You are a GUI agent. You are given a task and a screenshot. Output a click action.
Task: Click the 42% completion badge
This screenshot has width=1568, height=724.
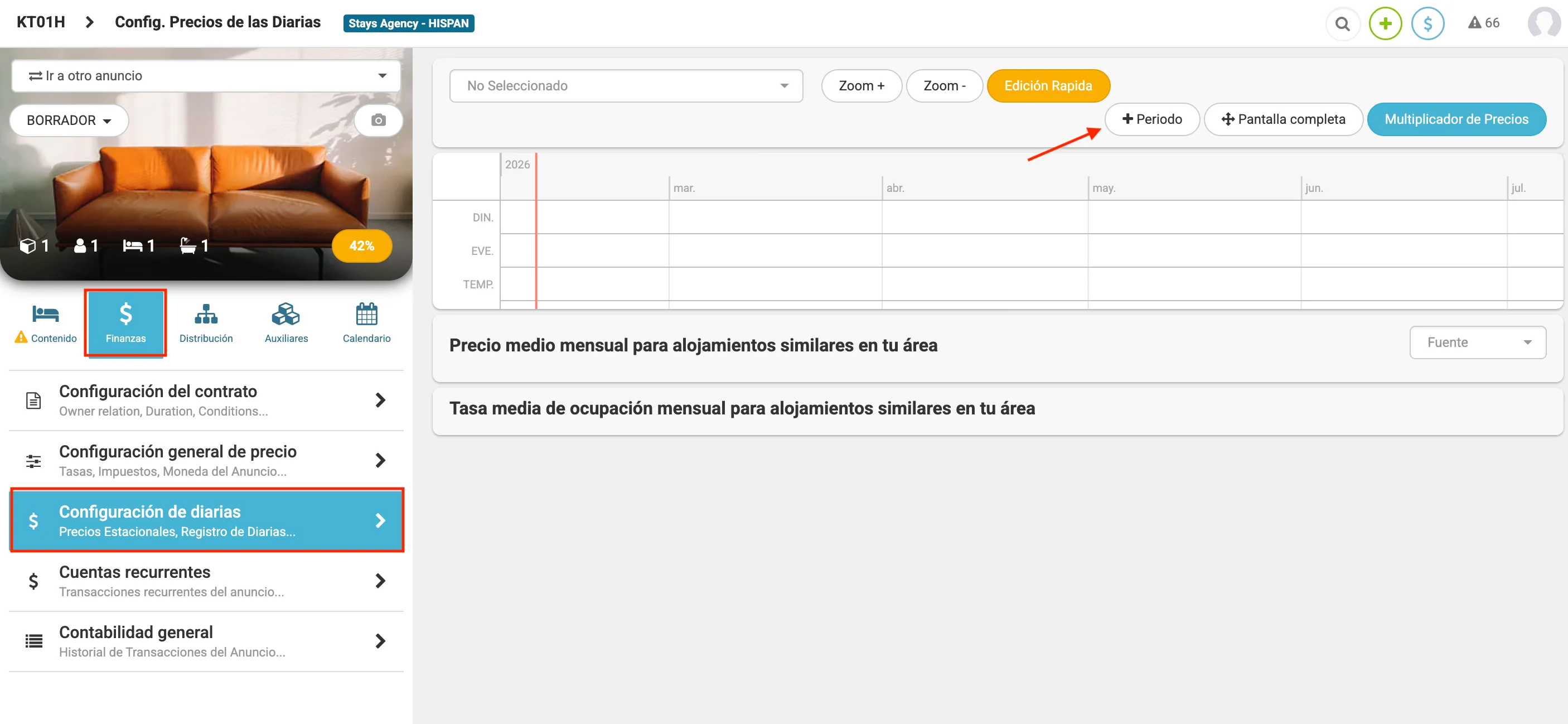361,246
